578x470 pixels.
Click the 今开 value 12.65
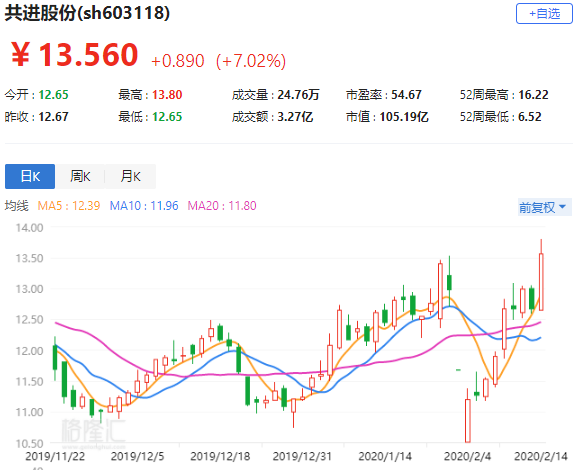[53, 95]
